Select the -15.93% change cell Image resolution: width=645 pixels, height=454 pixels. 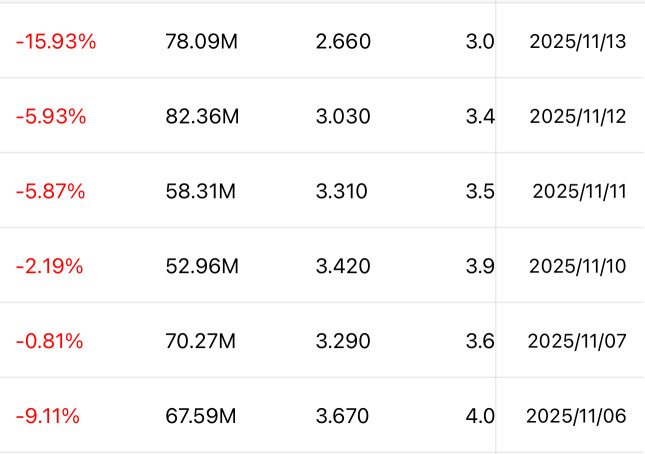tap(56, 42)
